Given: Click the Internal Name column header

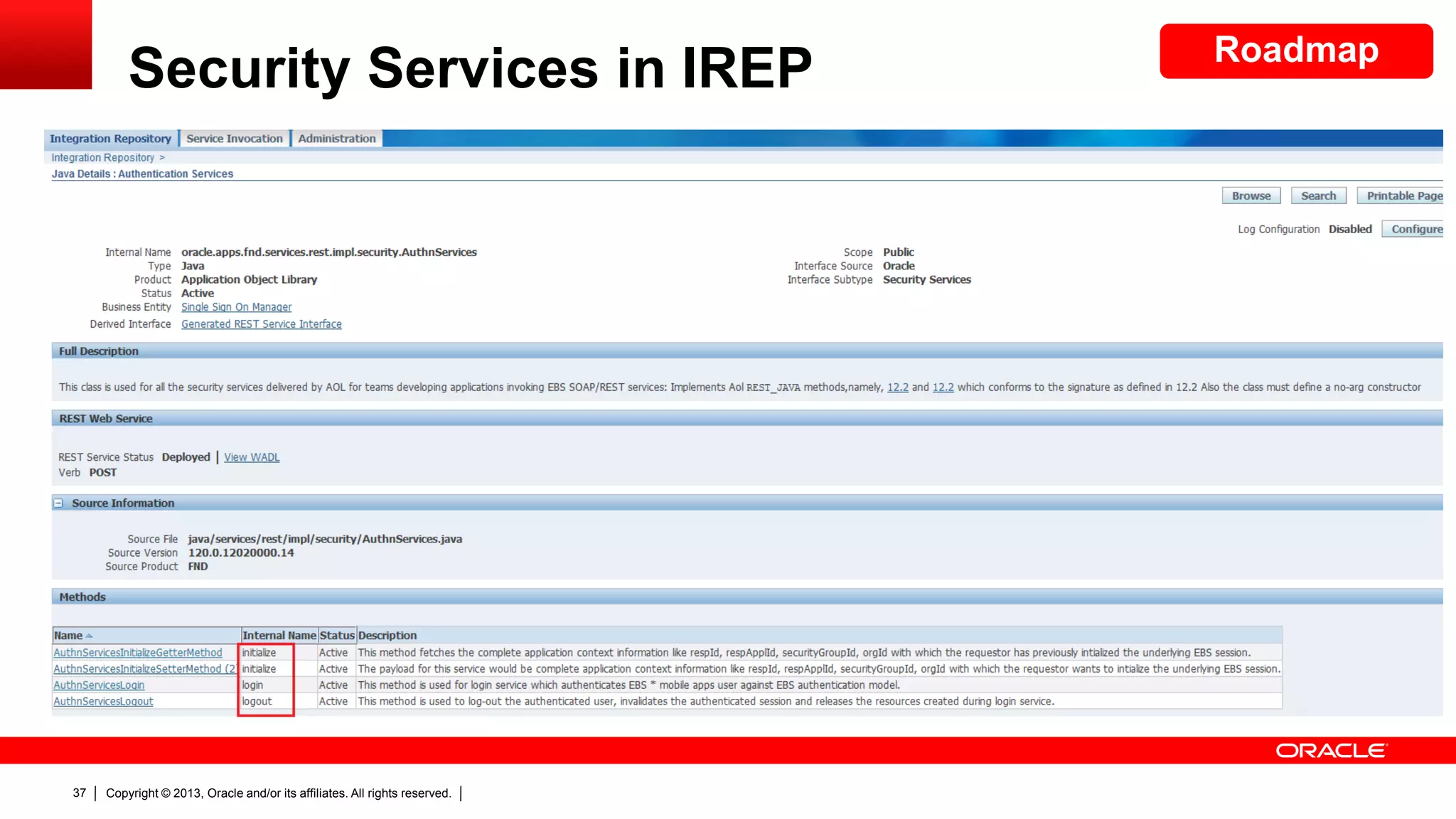Looking at the screenshot, I should tap(279, 636).
